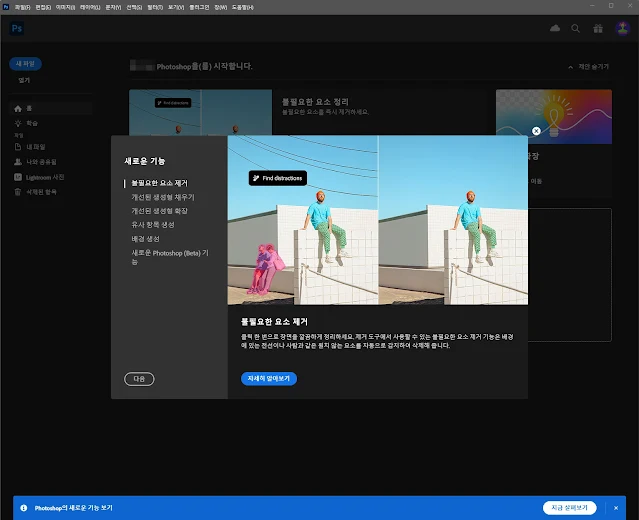Viewport: 639px width, 520px height.
Task: Open Deleted items trash icon
Action: pos(18,192)
